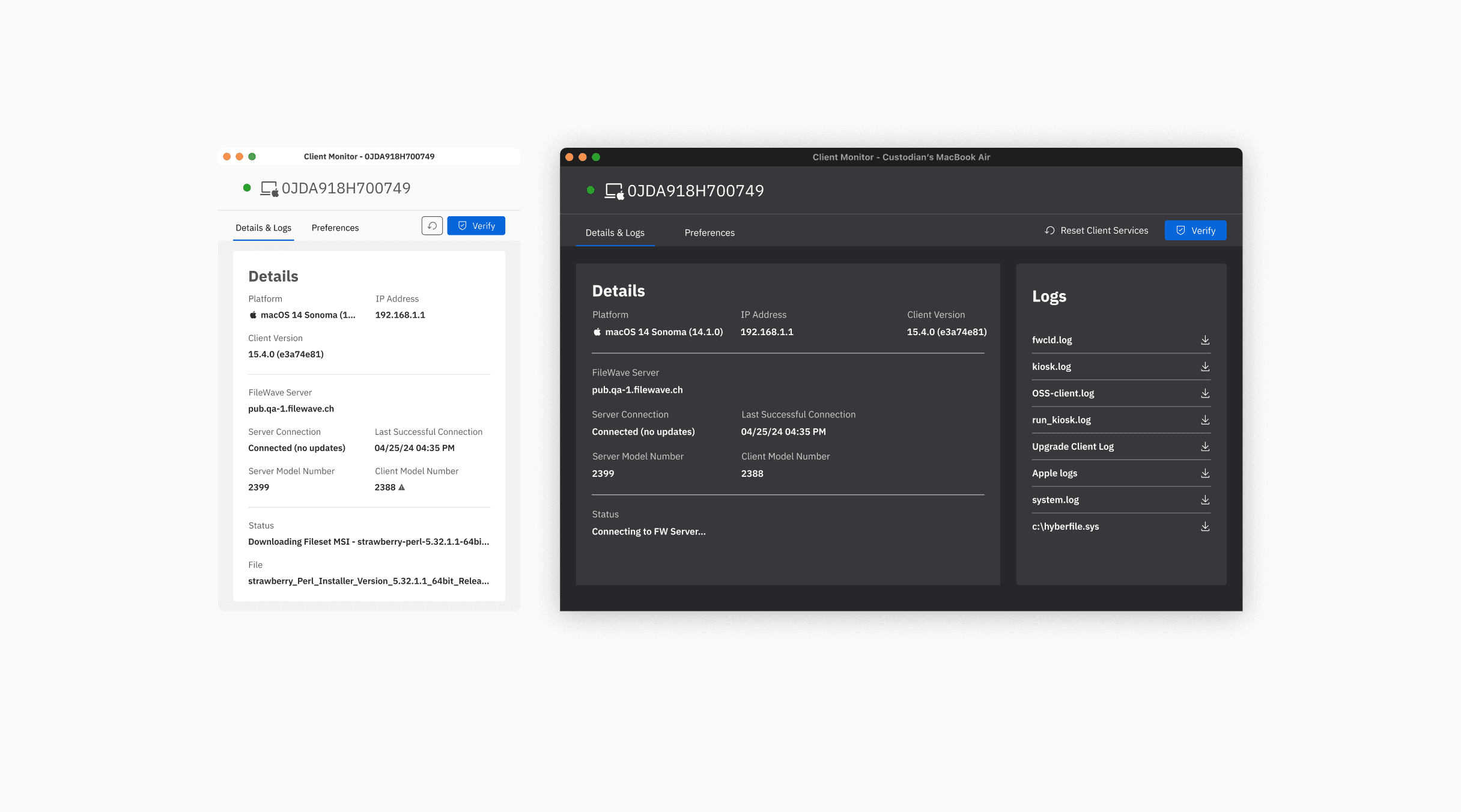Select Details & Logs tab in light window

[263, 228]
